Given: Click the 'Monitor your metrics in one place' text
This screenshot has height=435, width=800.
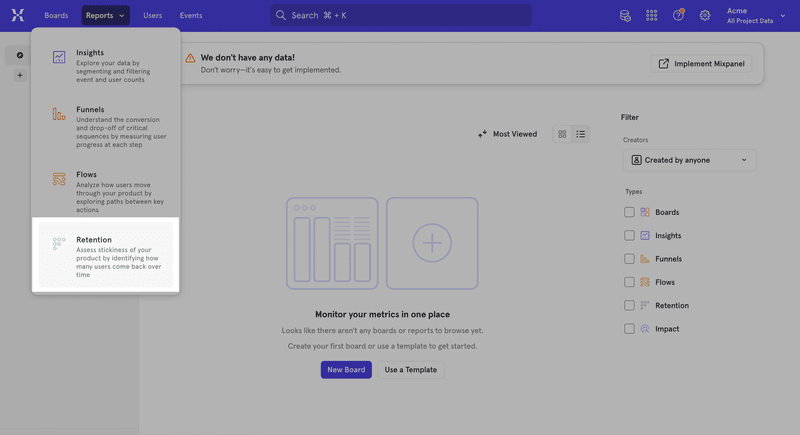Looking at the screenshot, I should click(382, 315).
